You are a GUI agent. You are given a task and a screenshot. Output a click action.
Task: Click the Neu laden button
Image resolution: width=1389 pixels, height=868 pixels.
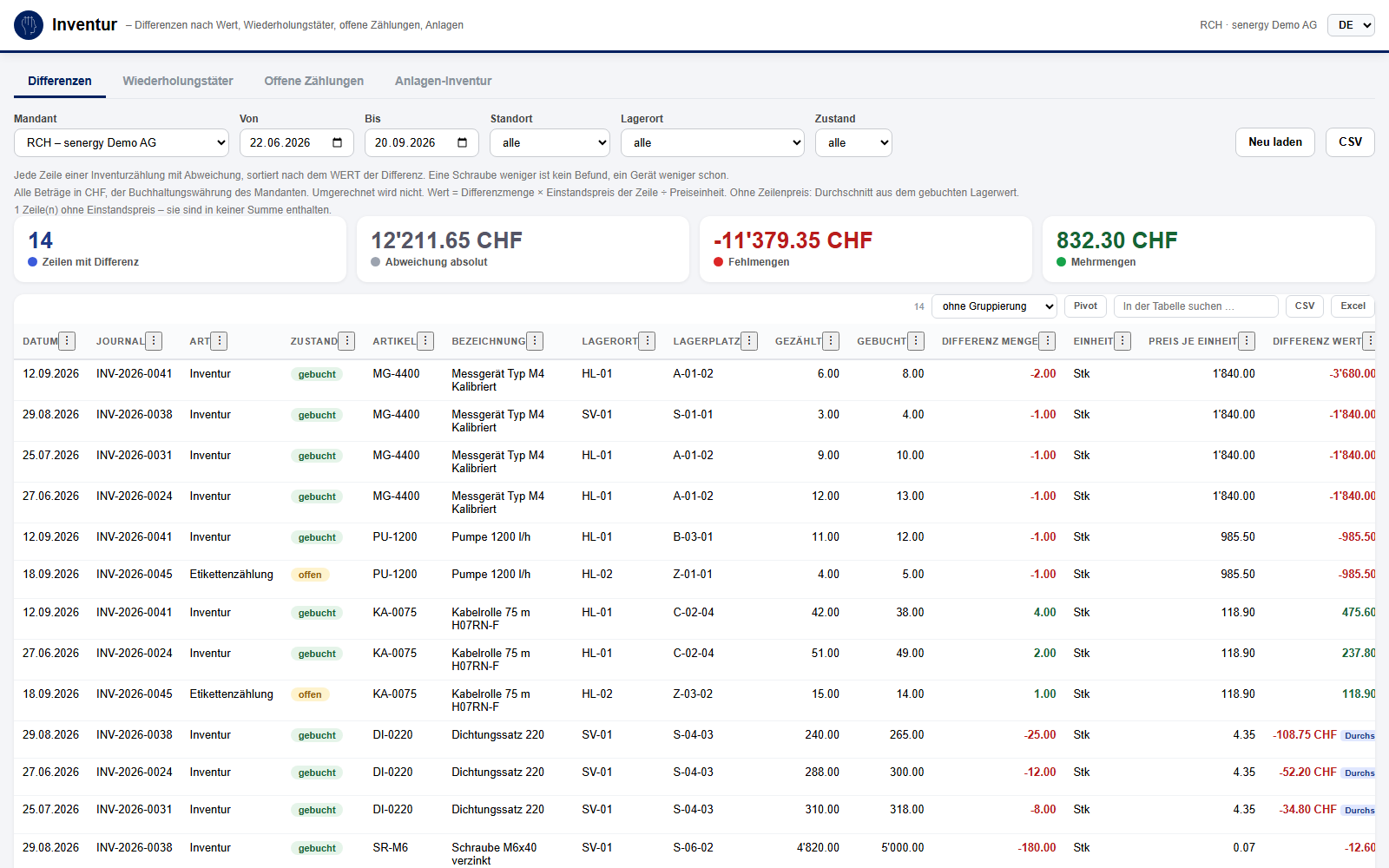1275,142
